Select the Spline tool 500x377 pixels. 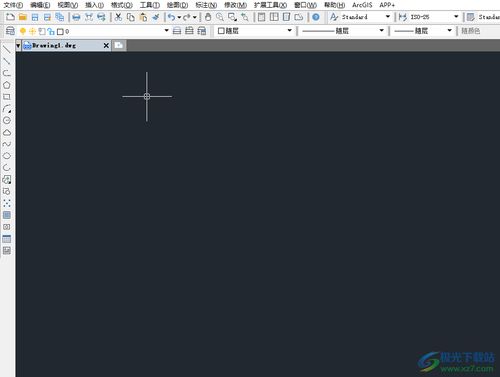pyautogui.click(x=7, y=144)
